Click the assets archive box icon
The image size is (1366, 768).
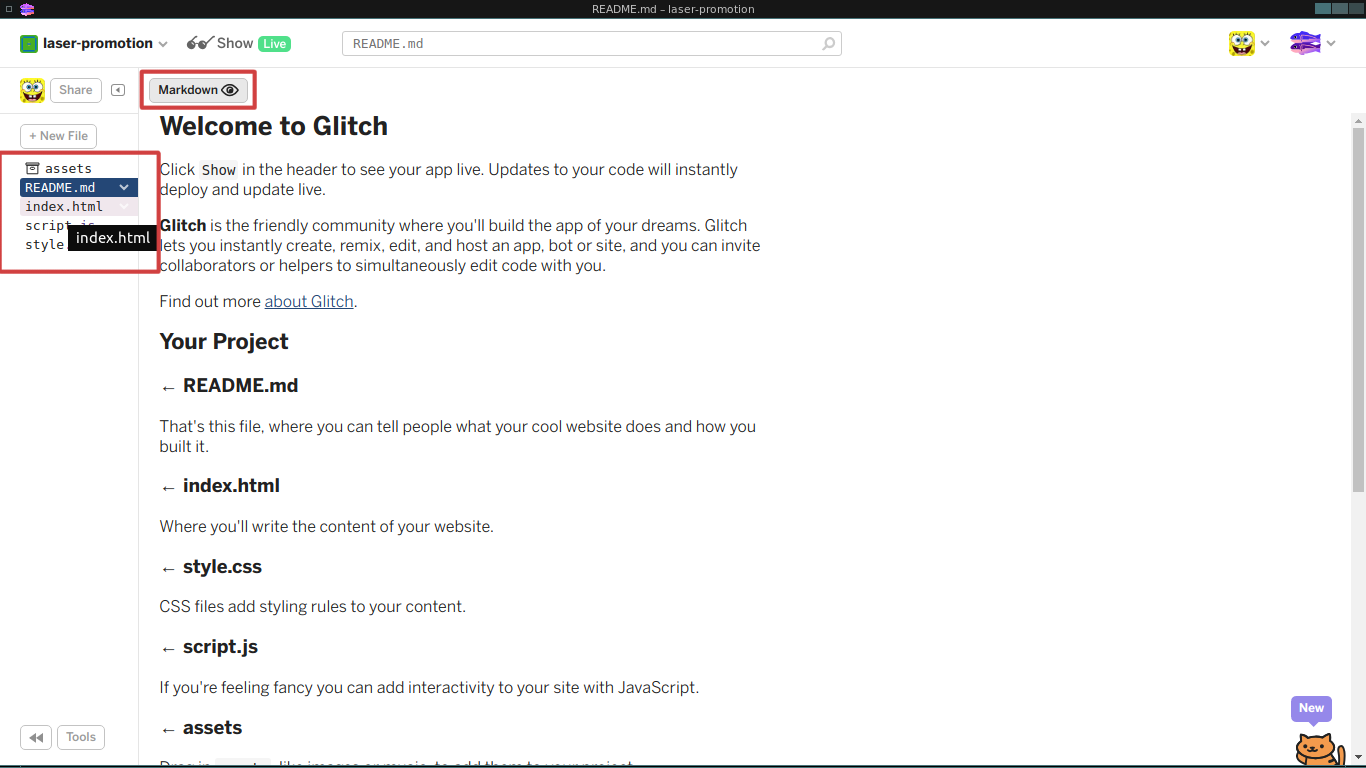[x=32, y=168]
